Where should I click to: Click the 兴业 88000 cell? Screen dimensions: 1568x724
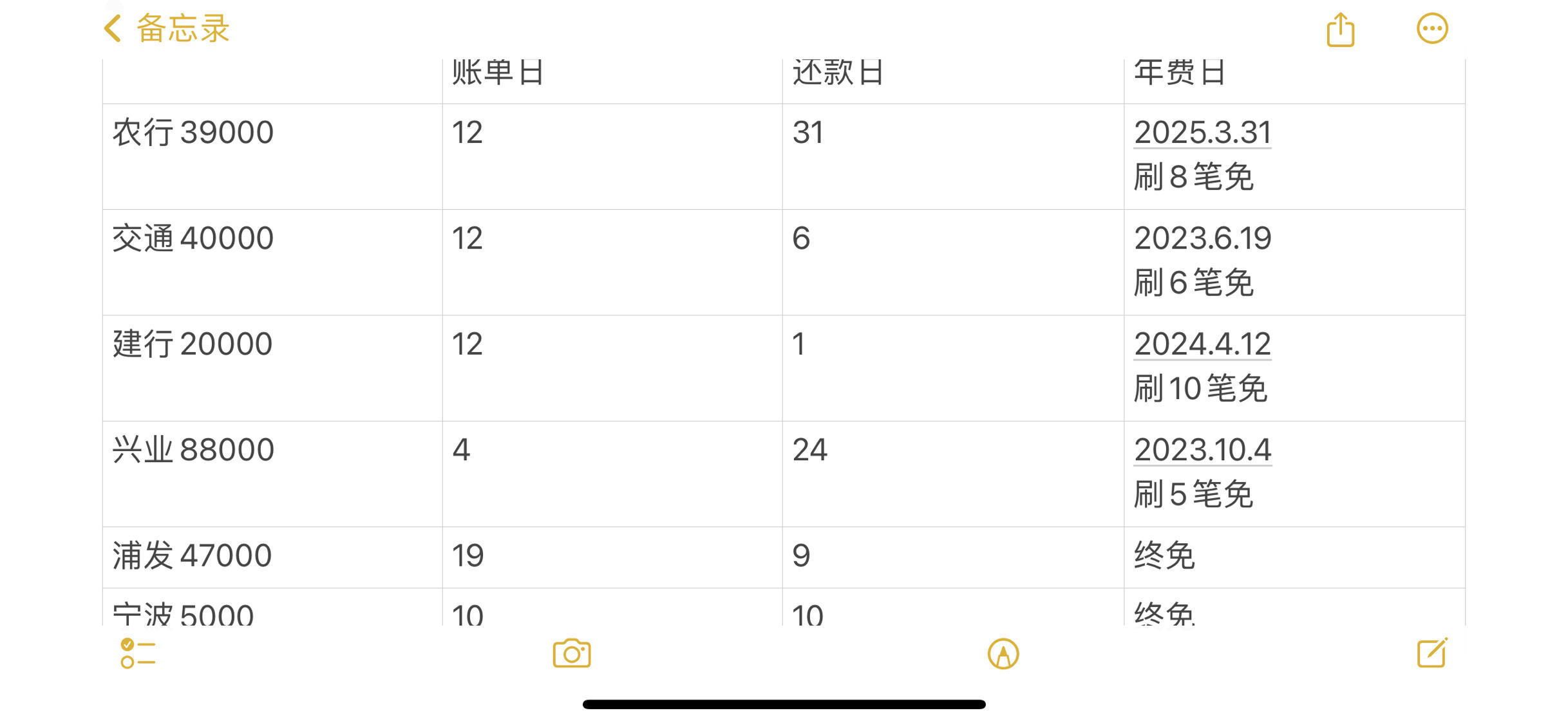click(272, 474)
